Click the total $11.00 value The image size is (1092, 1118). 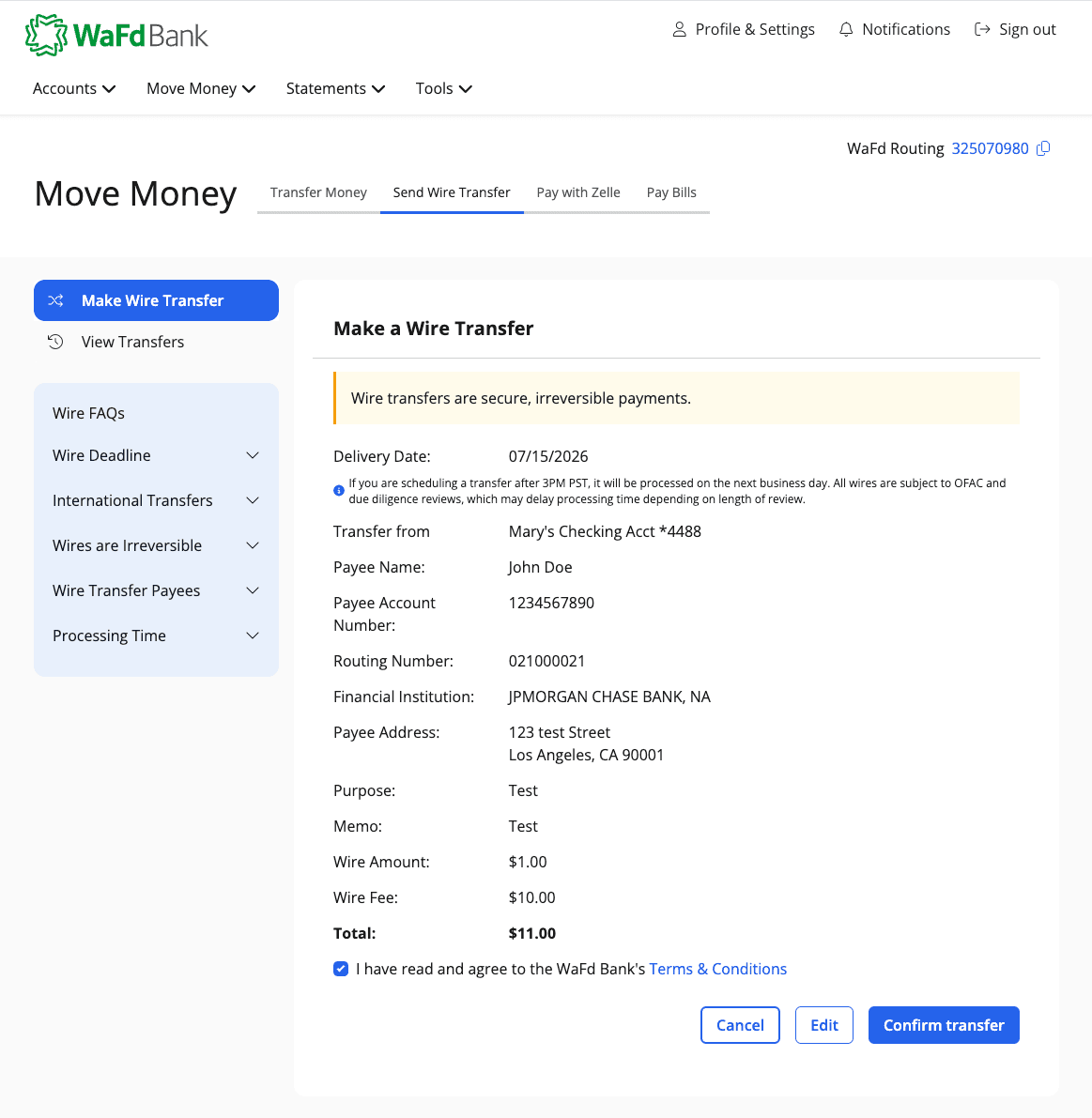(x=532, y=933)
